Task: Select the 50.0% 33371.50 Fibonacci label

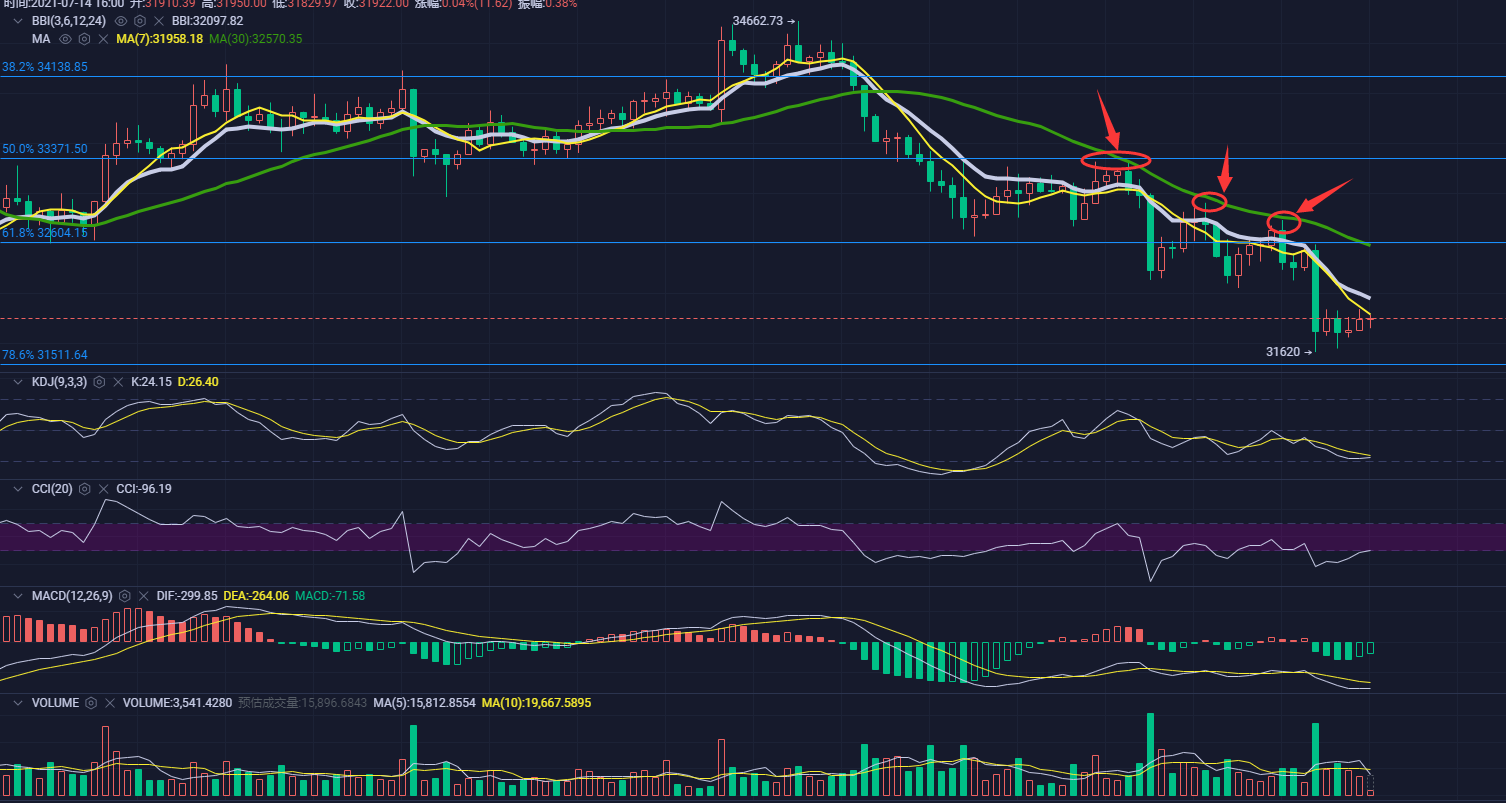Action: [x=45, y=149]
